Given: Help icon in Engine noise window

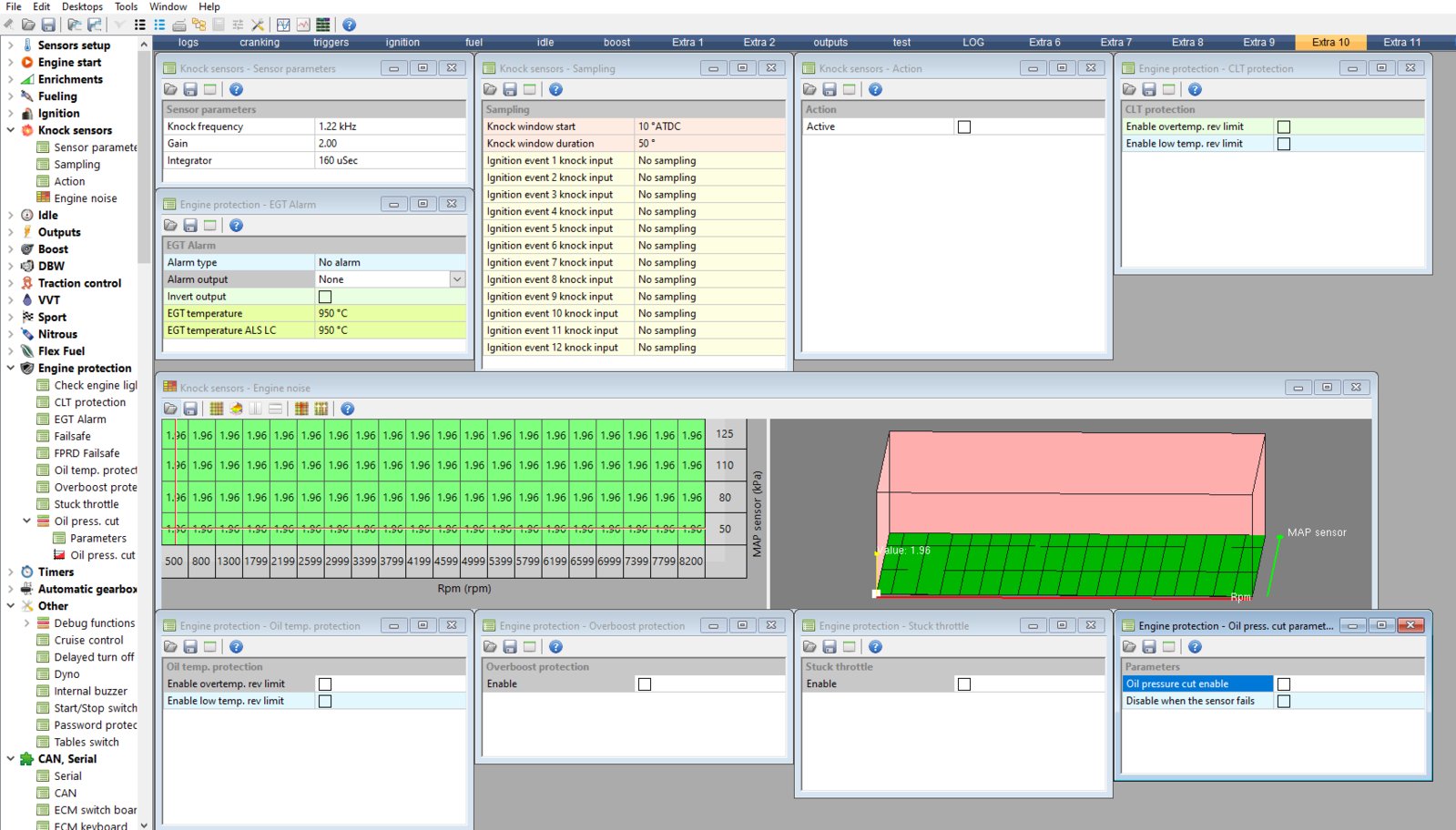Looking at the screenshot, I should pos(347,409).
